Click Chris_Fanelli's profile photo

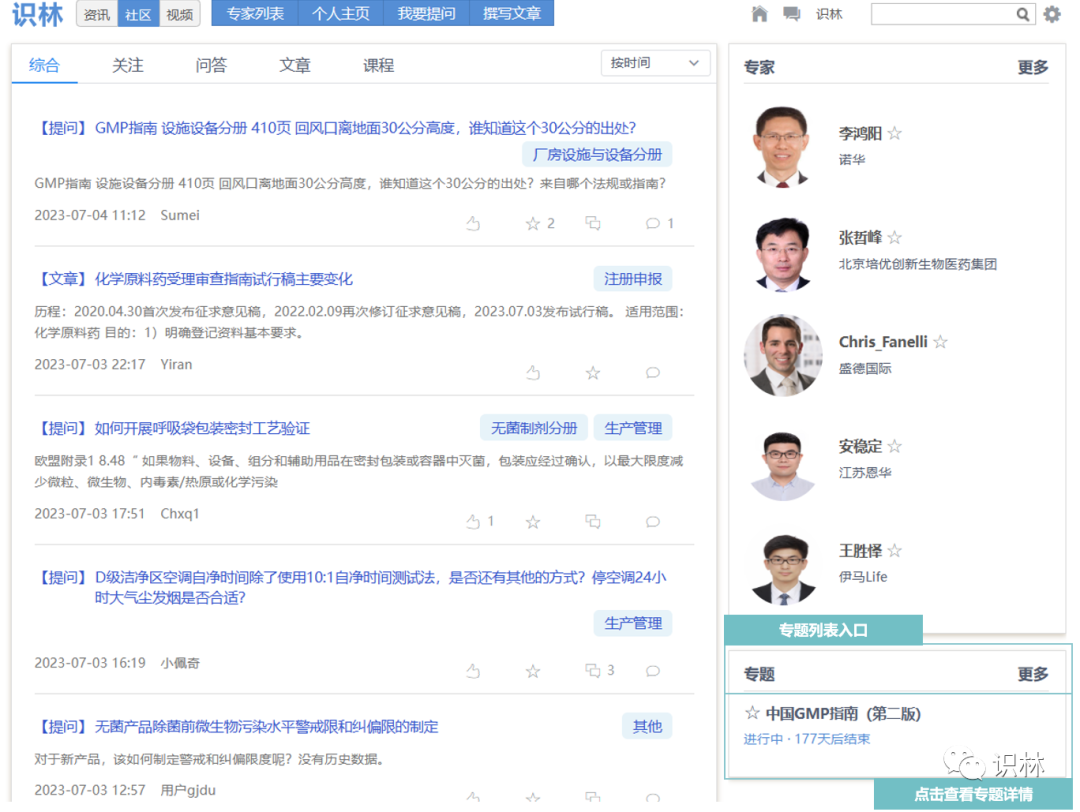coord(783,355)
